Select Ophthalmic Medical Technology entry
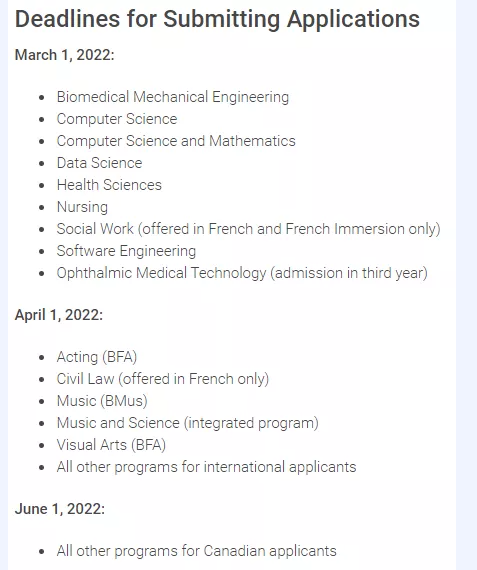477x570 pixels. click(x=242, y=273)
